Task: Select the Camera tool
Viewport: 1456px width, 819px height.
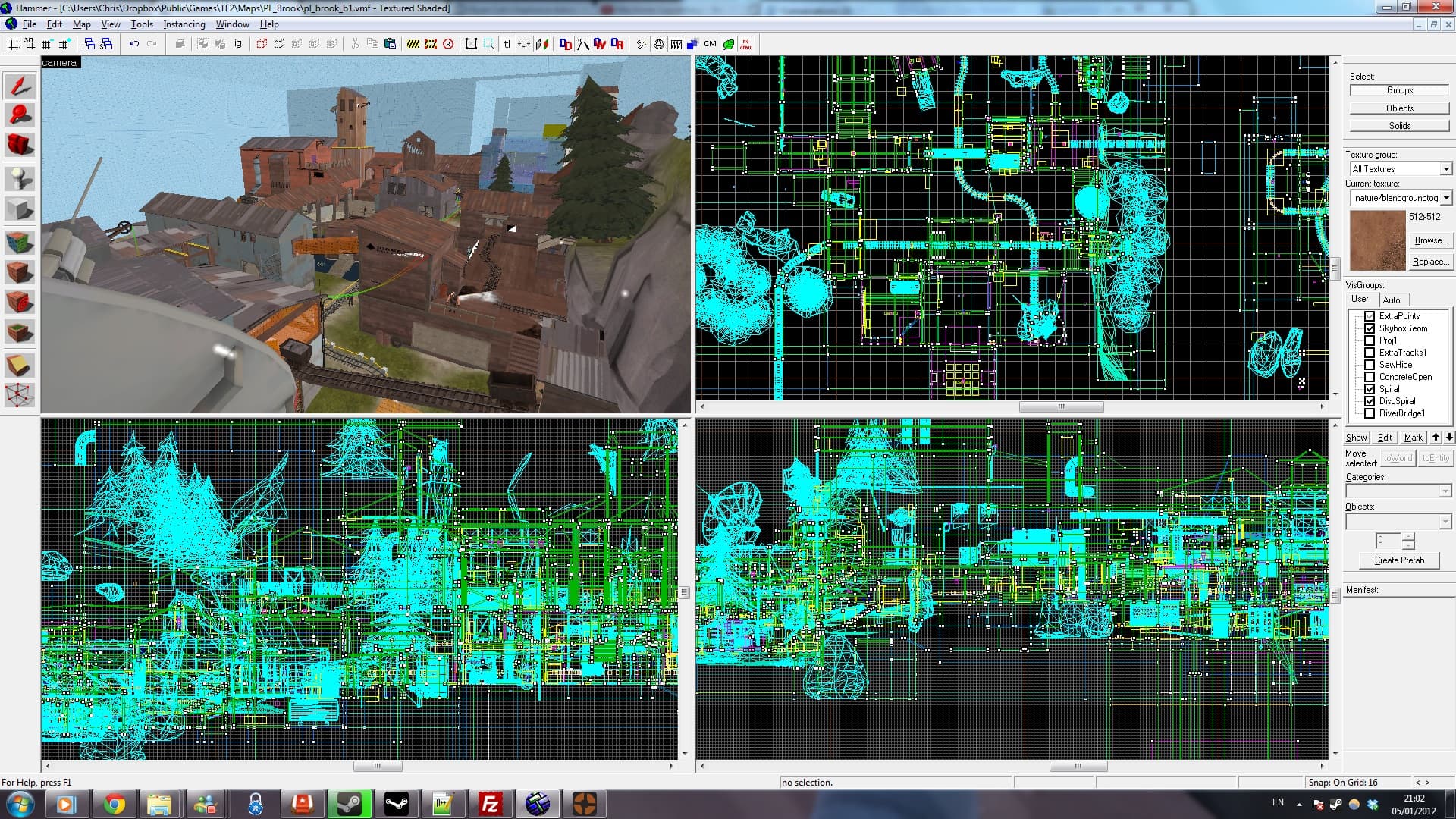Action: (x=20, y=145)
